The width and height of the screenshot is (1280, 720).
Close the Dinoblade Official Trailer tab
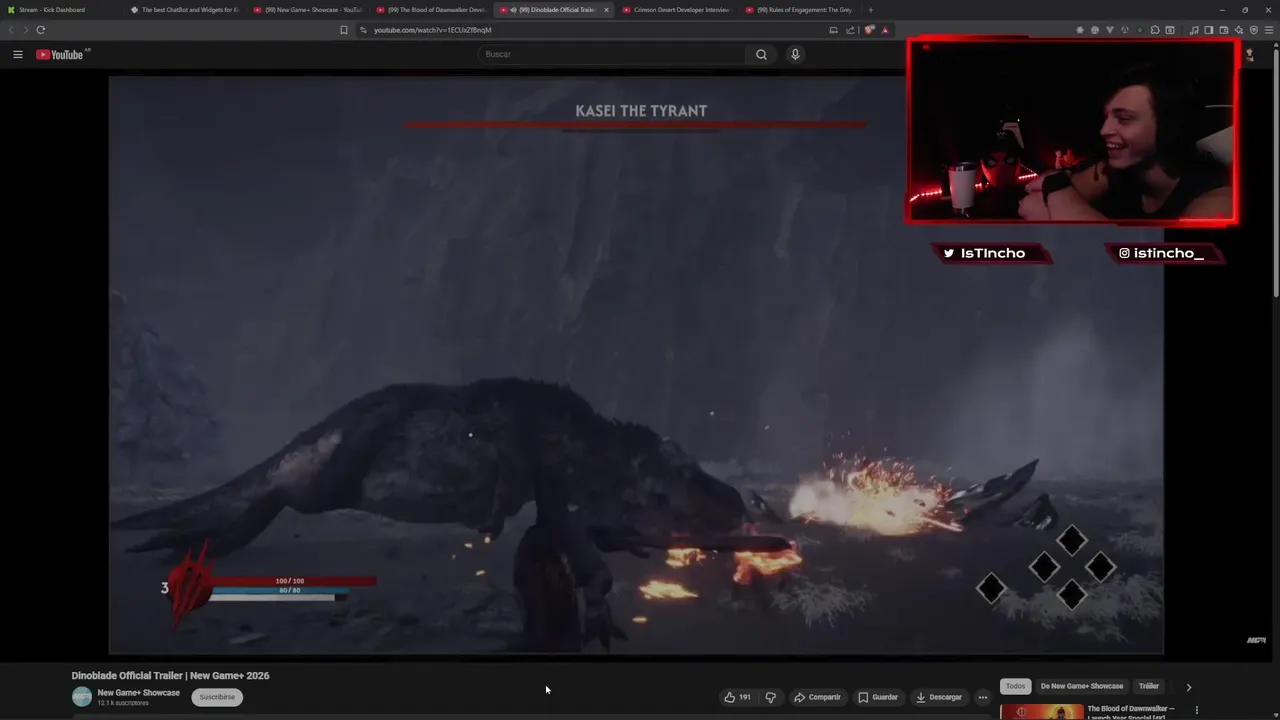click(606, 10)
